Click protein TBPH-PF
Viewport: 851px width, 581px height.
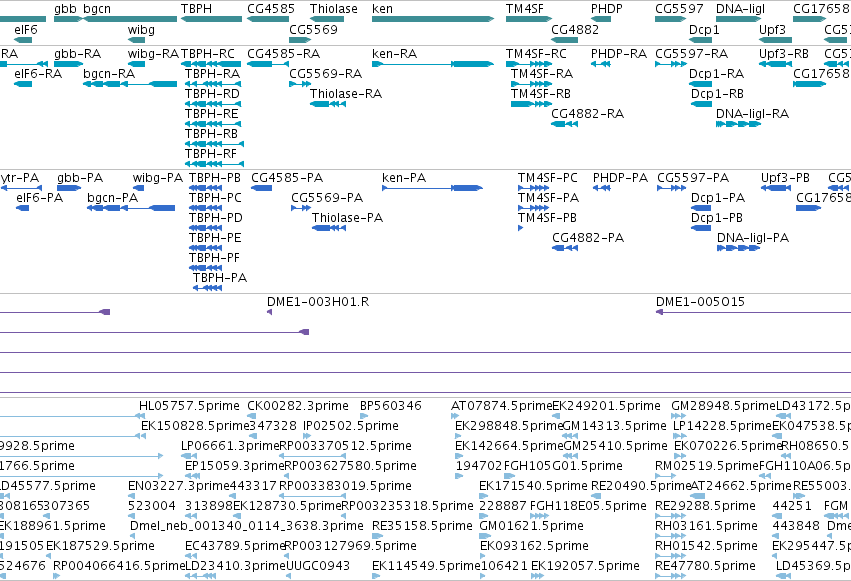(206, 268)
